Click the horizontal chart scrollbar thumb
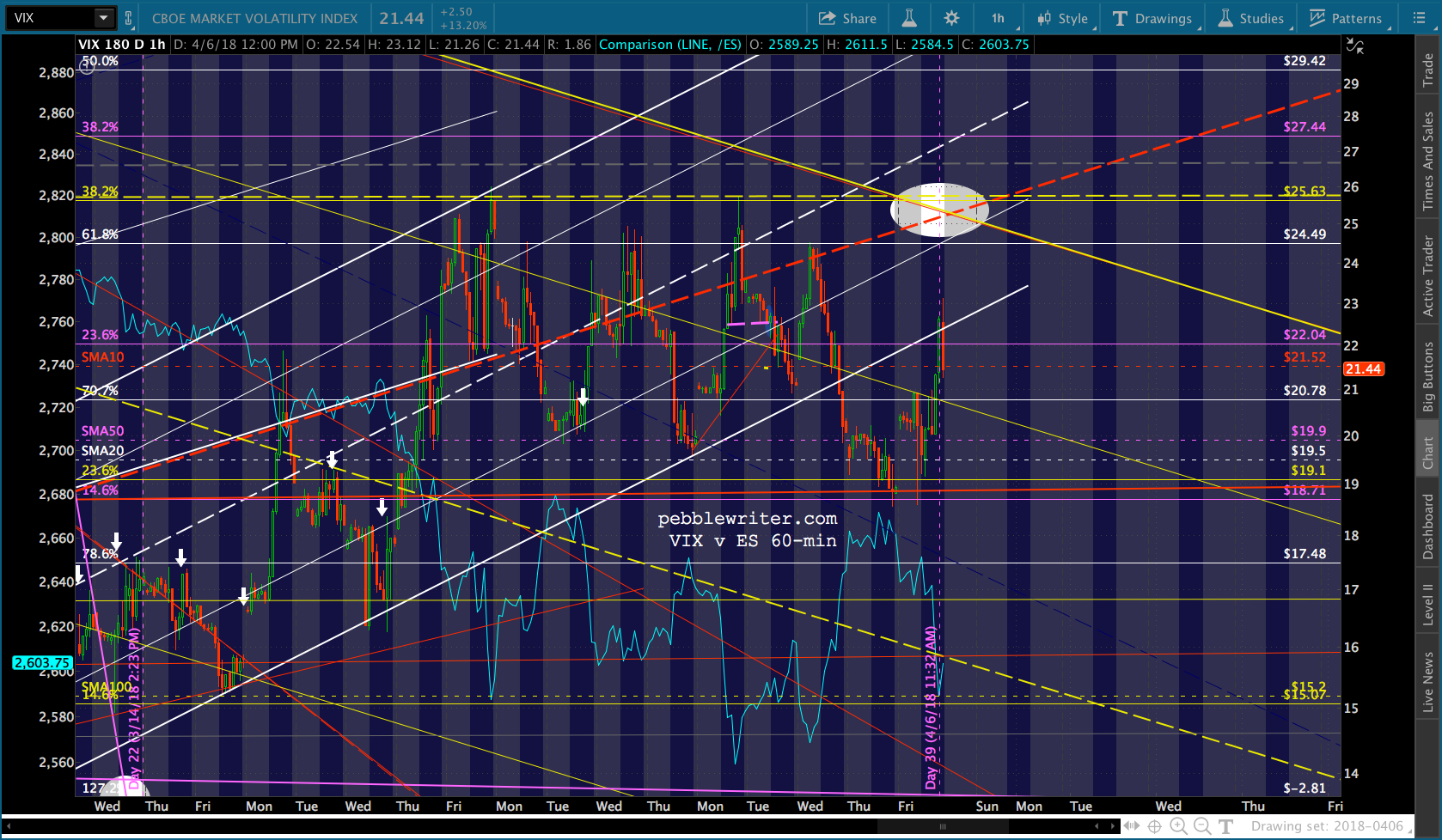 [x=942, y=826]
